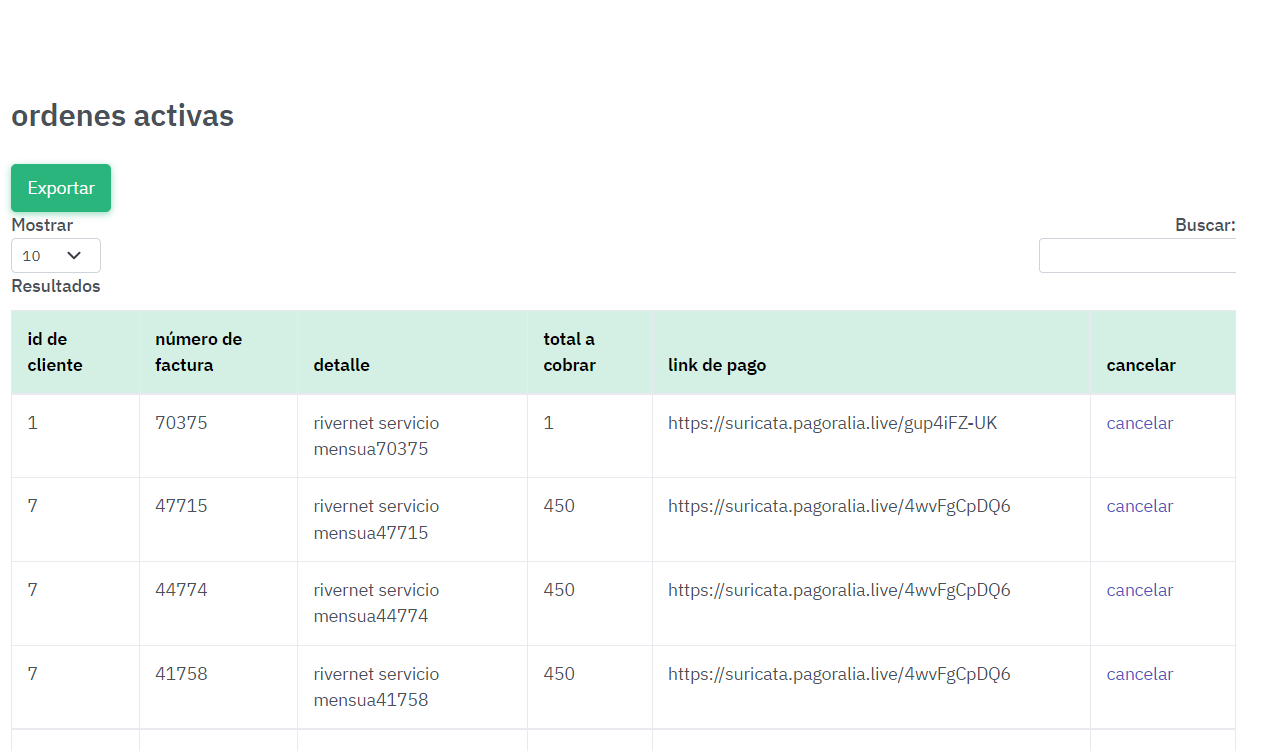The height and width of the screenshot is (751, 1274).
Task: Click the payment link in the 41758 row
Action: click(839, 674)
